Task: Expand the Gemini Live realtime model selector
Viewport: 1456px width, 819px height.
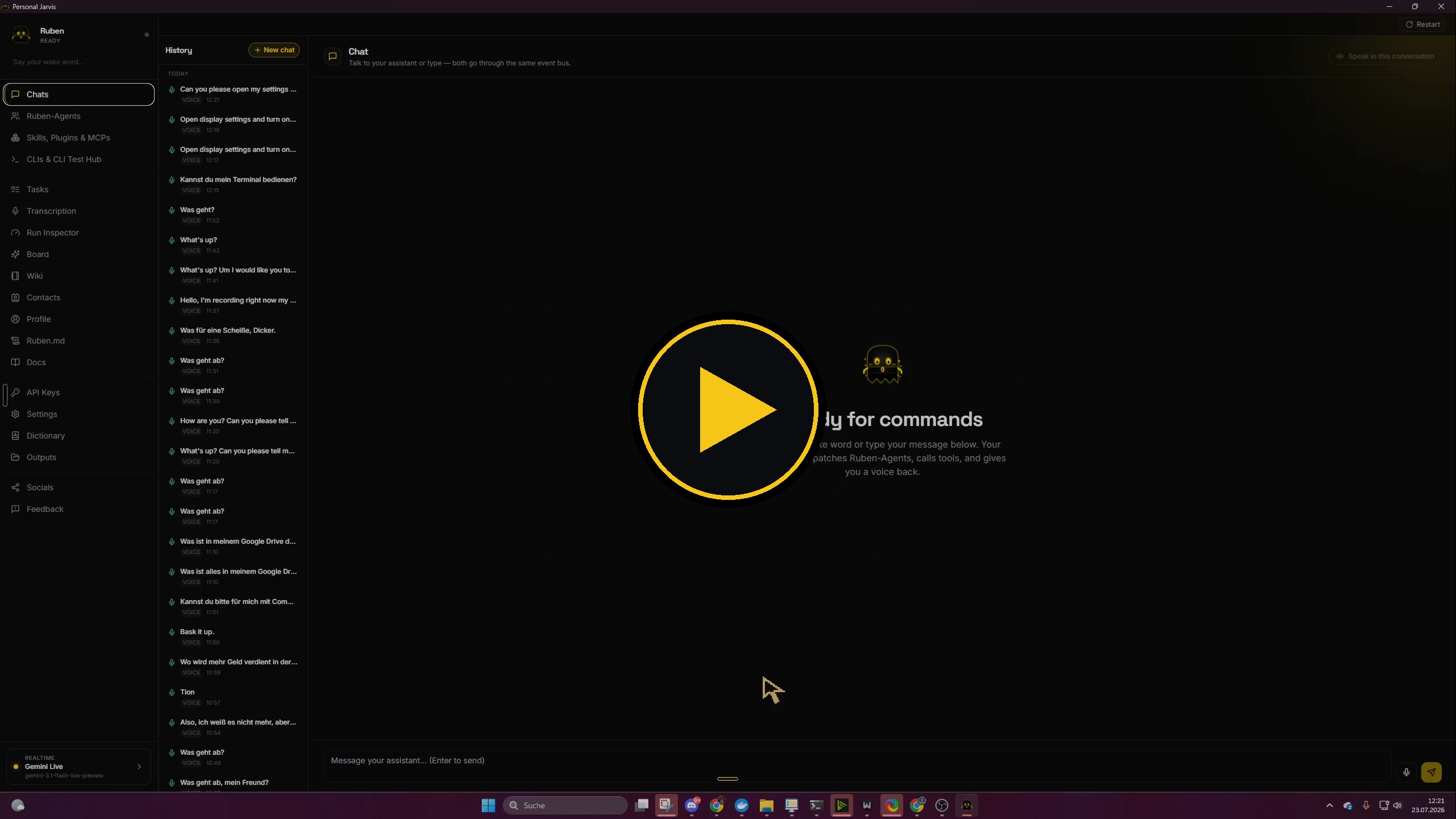Action: pos(79,767)
